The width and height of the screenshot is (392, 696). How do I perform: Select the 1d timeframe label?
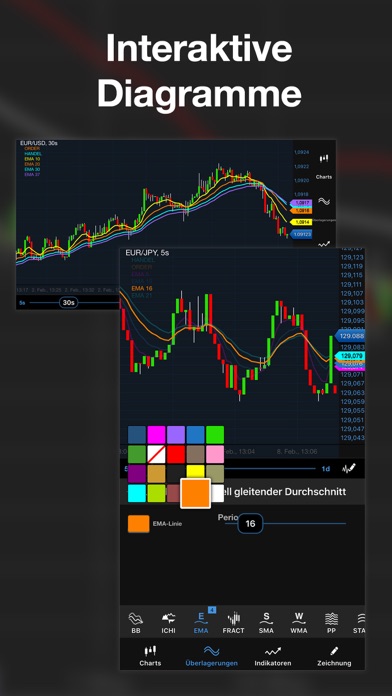[x=326, y=469]
